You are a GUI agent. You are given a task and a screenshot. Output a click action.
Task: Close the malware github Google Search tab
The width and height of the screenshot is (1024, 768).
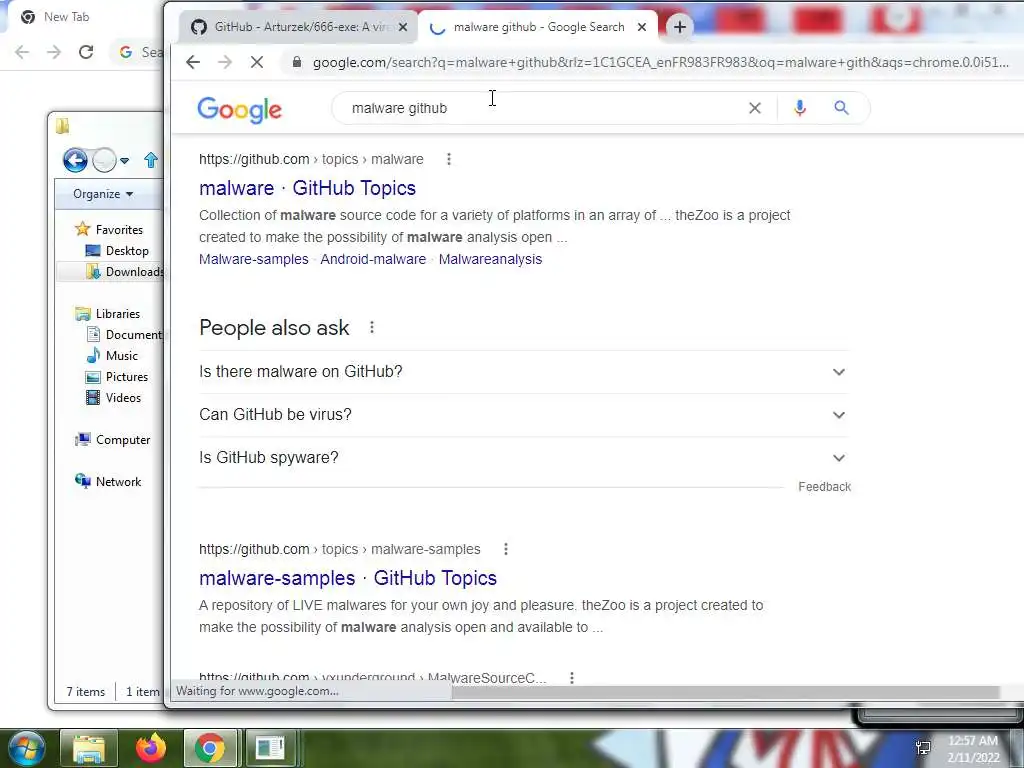(x=642, y=27)
